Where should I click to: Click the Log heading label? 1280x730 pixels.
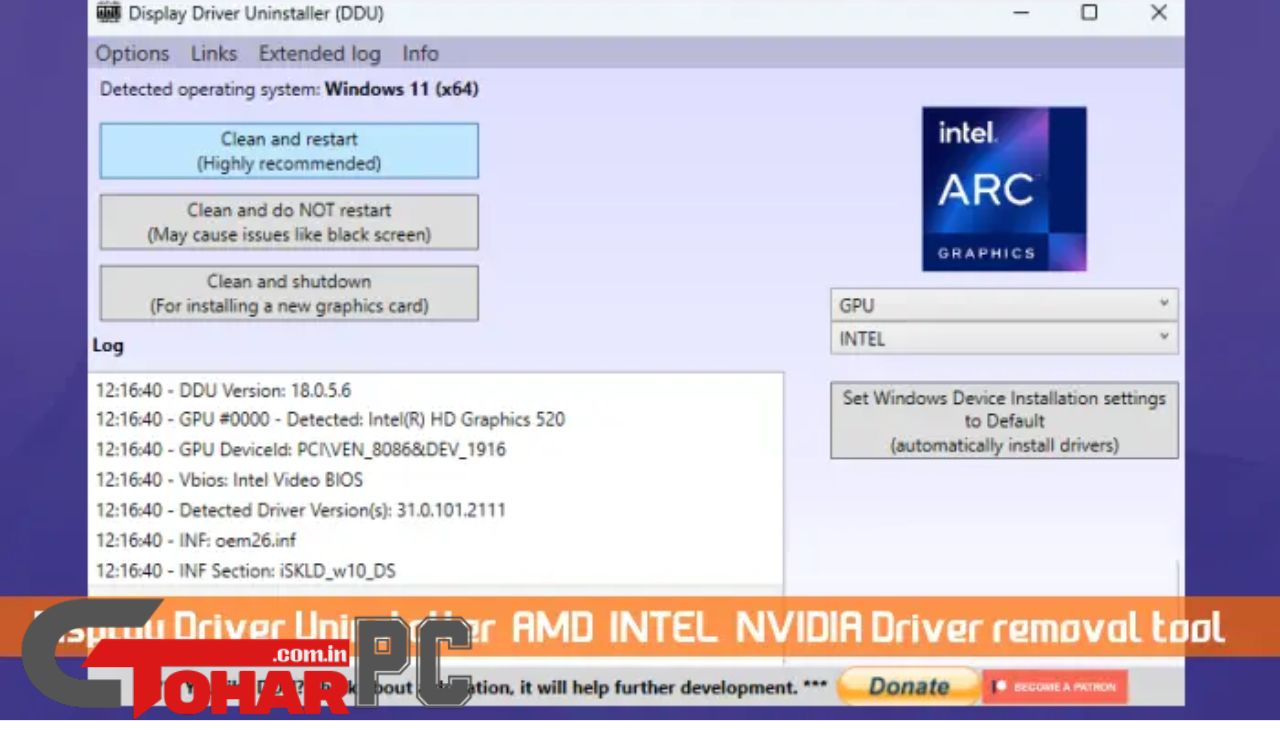(x=108, y=346)
